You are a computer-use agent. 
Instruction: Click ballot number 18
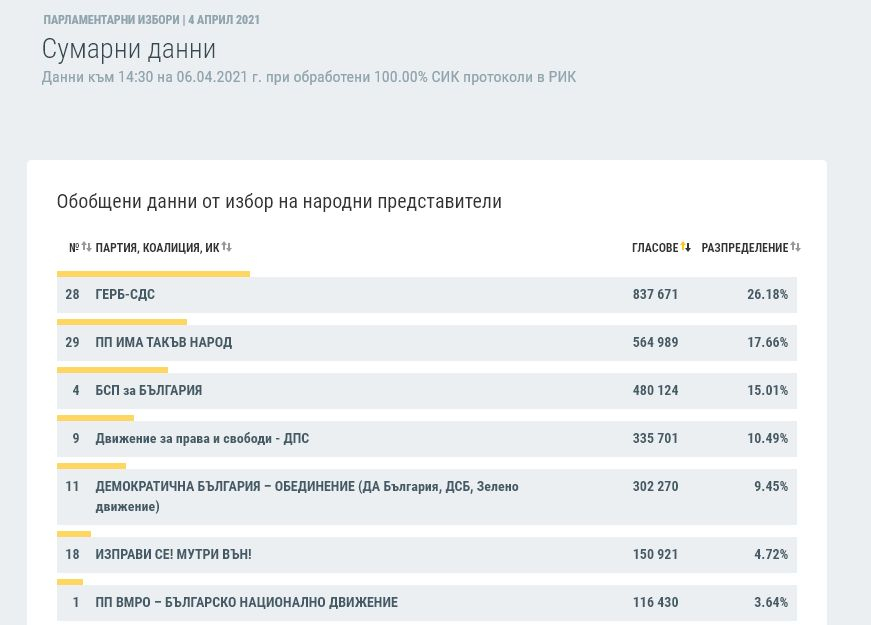pos(72,554)
